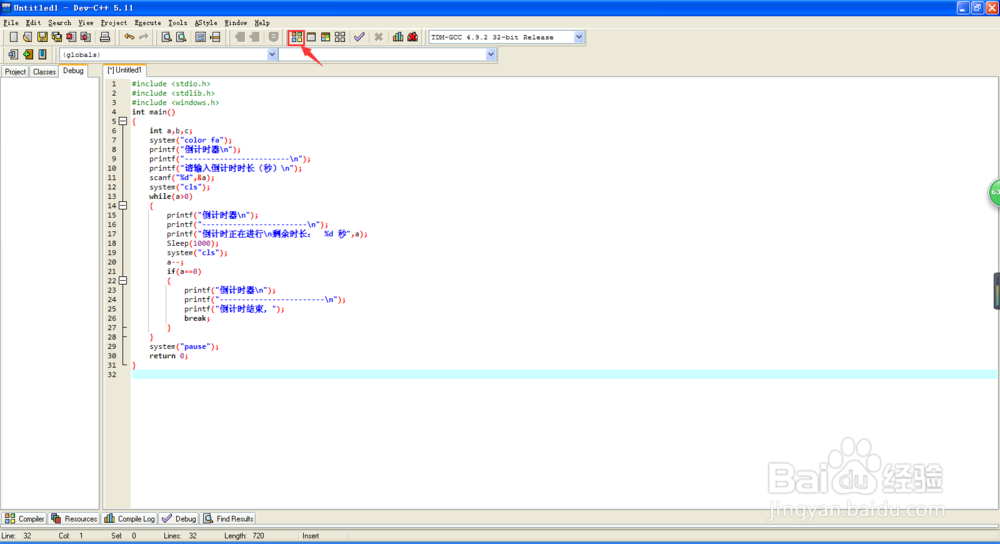
Task: Open the Debug bottom panel tab
Action: pyautogui.click(x=179, y=518)
